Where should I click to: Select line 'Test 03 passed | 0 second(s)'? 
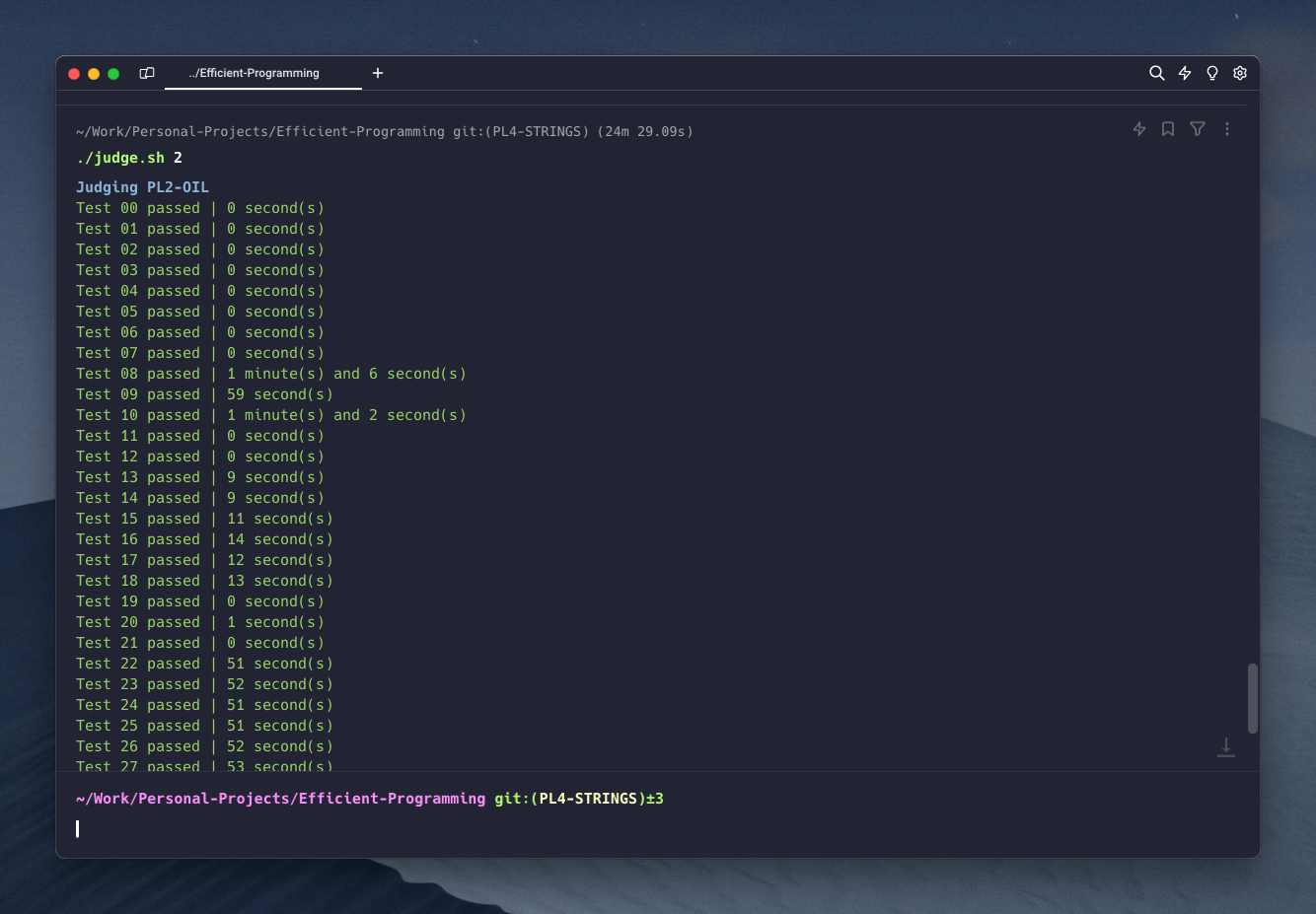tap(200, 270)
